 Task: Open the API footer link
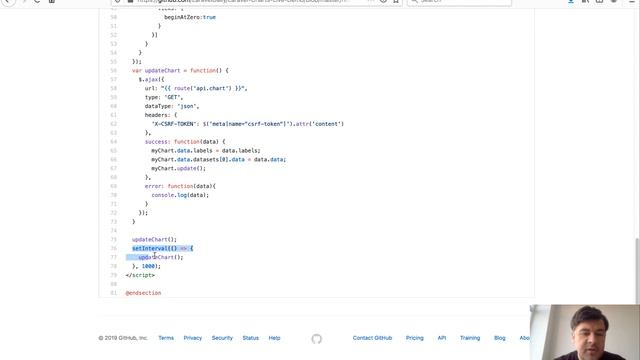[442, 338]
